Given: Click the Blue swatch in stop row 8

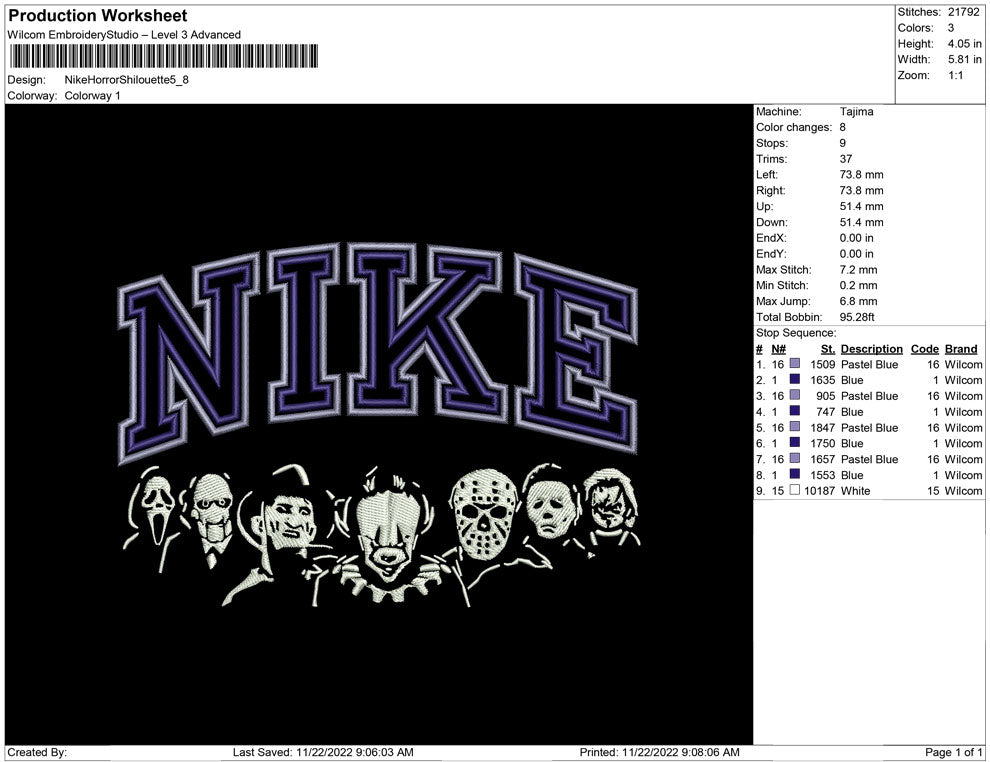Looking at the screenshot, I should (x=795, y=474).
